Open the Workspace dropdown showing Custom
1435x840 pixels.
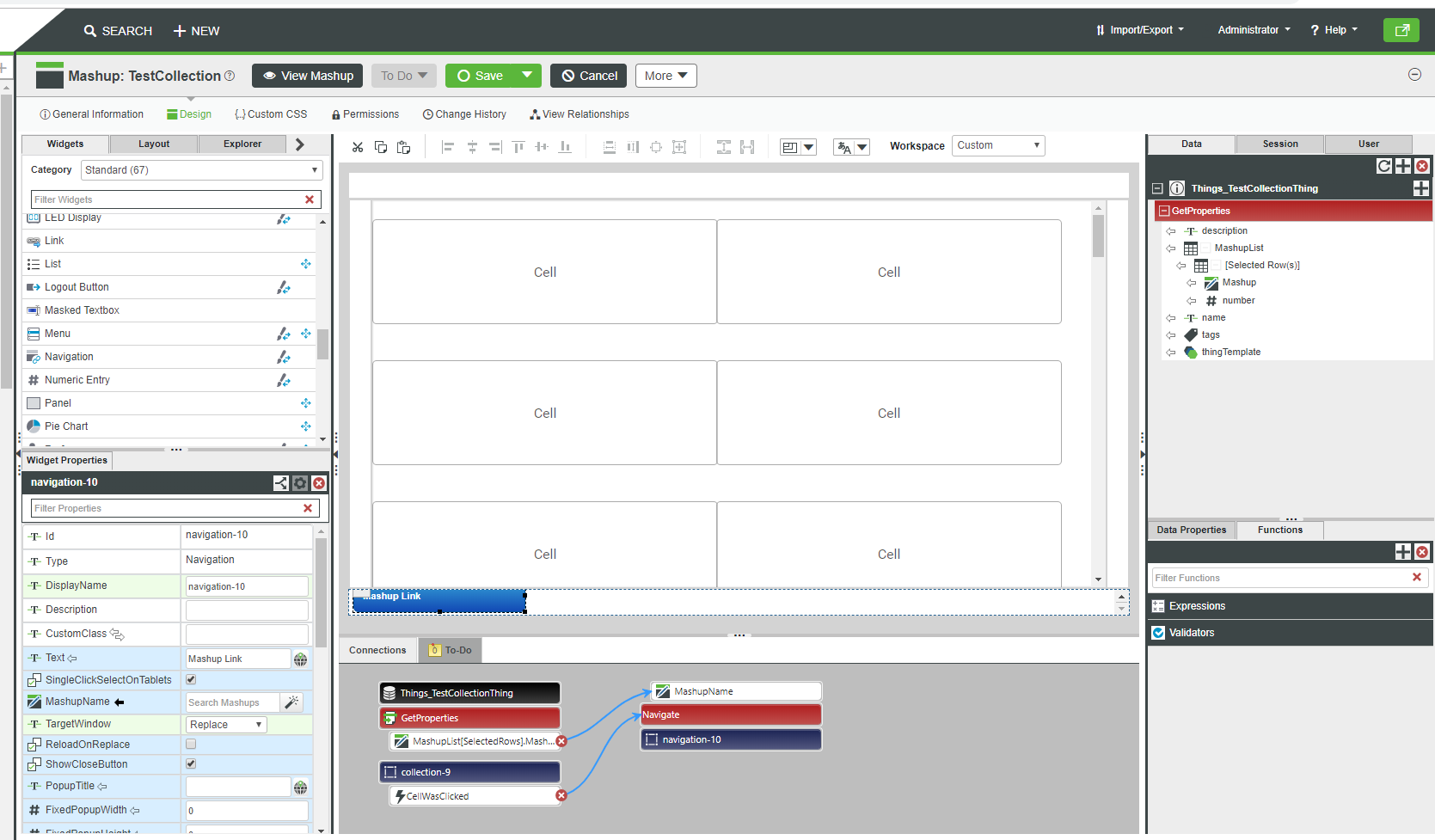(x=997, y=145)
